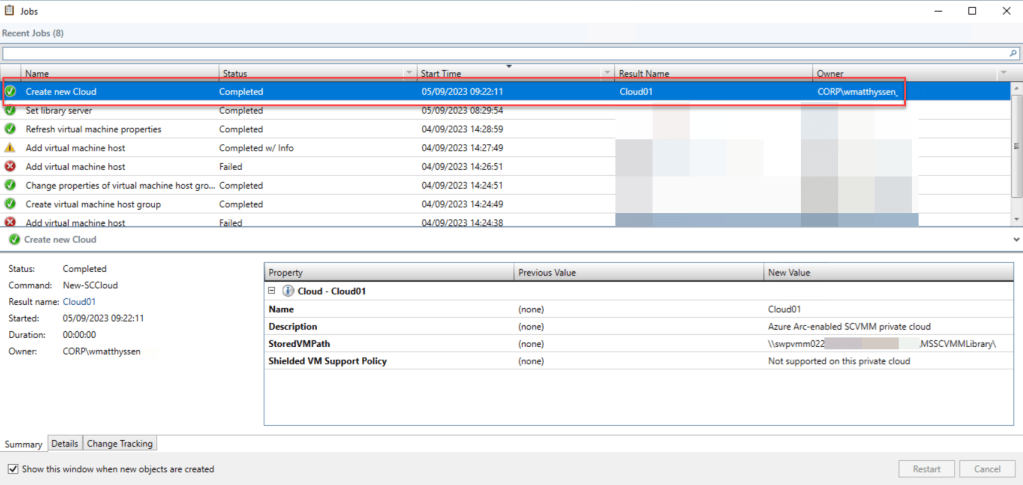Open the Owner column filter dropdown
This screenshot has height=485, width=1023.
tap(1003, 73)
